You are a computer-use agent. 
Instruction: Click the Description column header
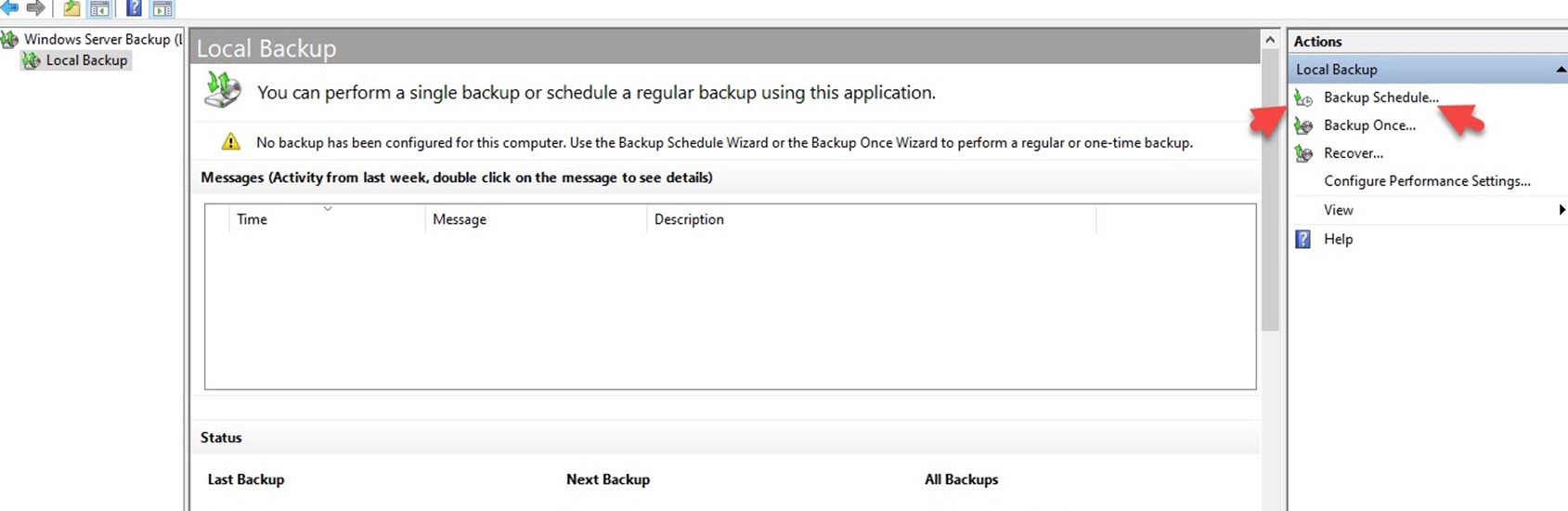[871, 219]
